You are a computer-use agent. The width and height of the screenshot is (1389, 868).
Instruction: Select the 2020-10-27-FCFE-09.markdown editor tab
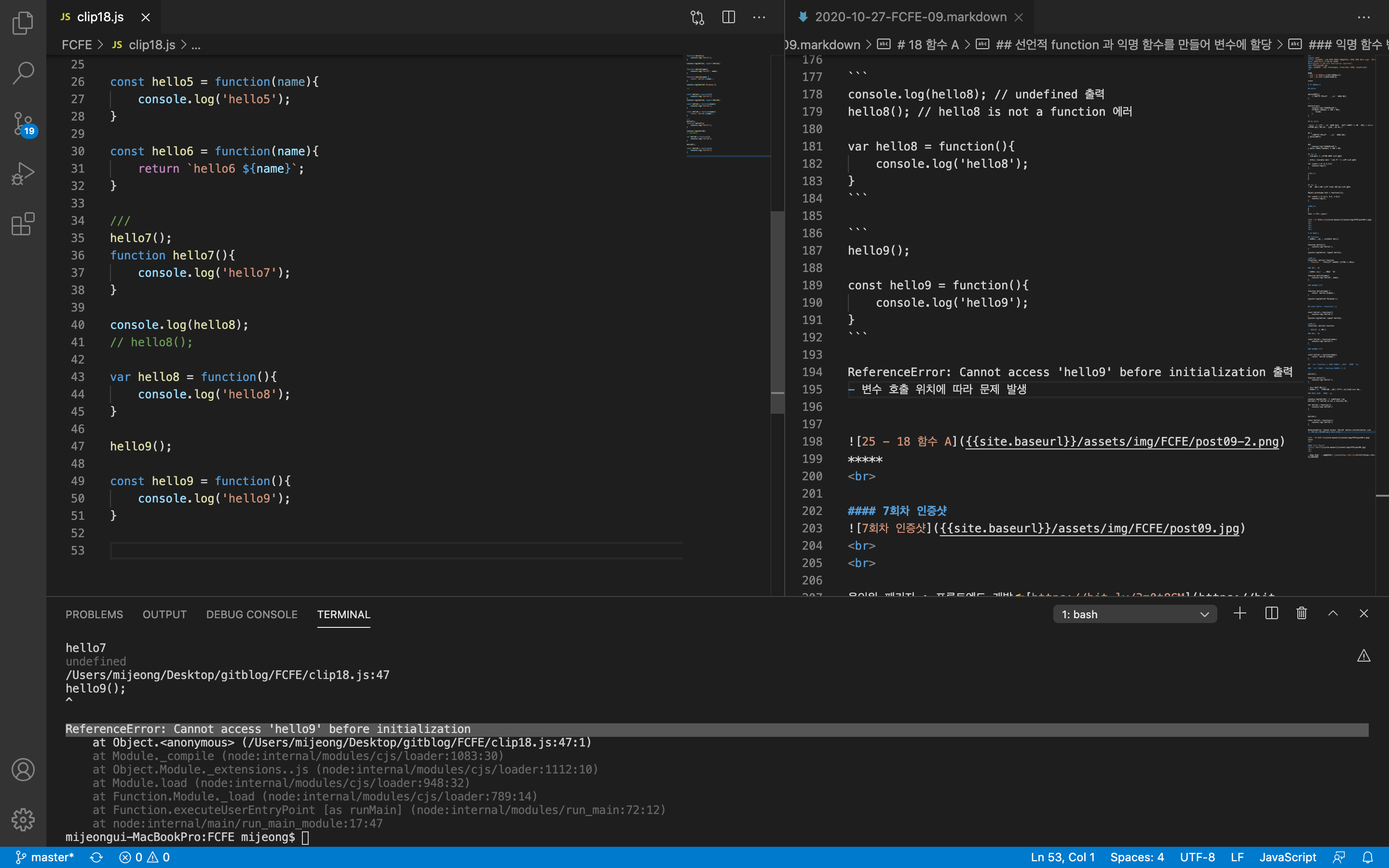pyautogui.click(x=910, y=17)
